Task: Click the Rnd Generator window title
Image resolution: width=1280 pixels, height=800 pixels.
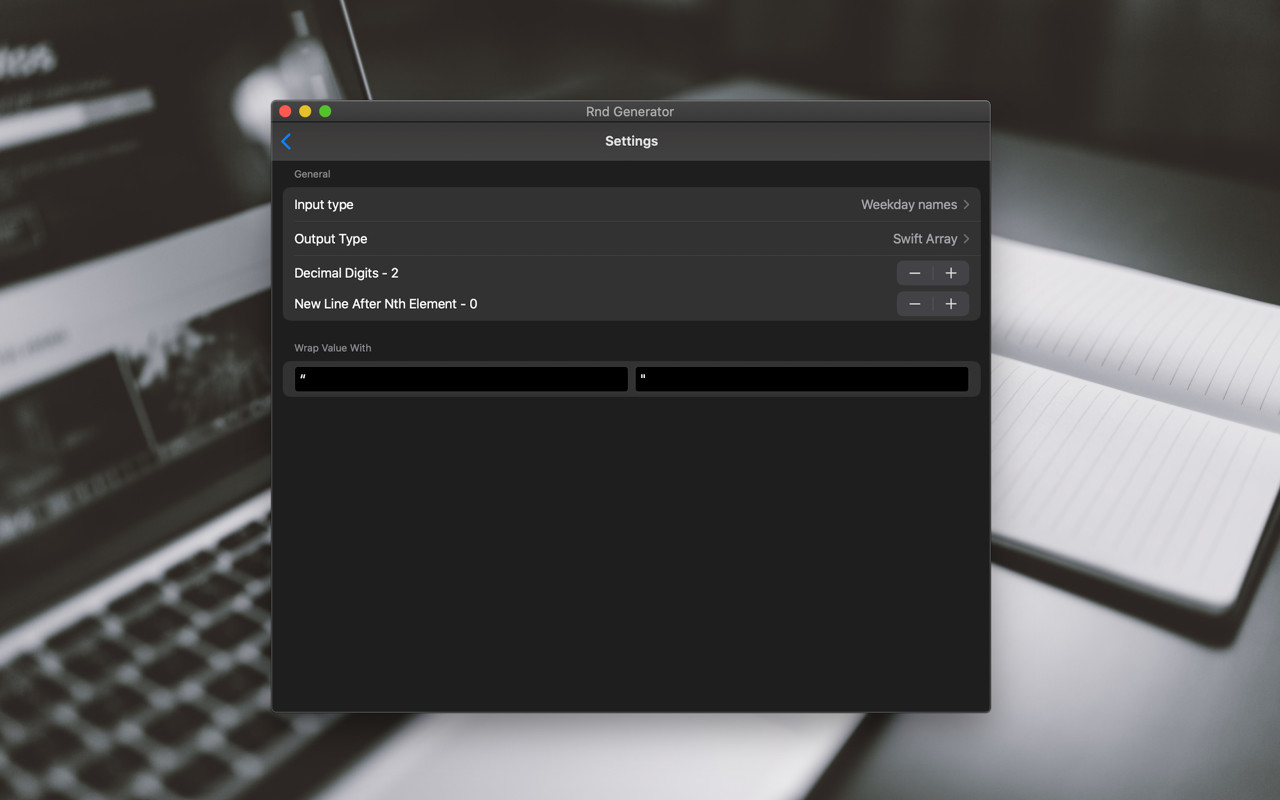Action: click(x=630, y=111)
